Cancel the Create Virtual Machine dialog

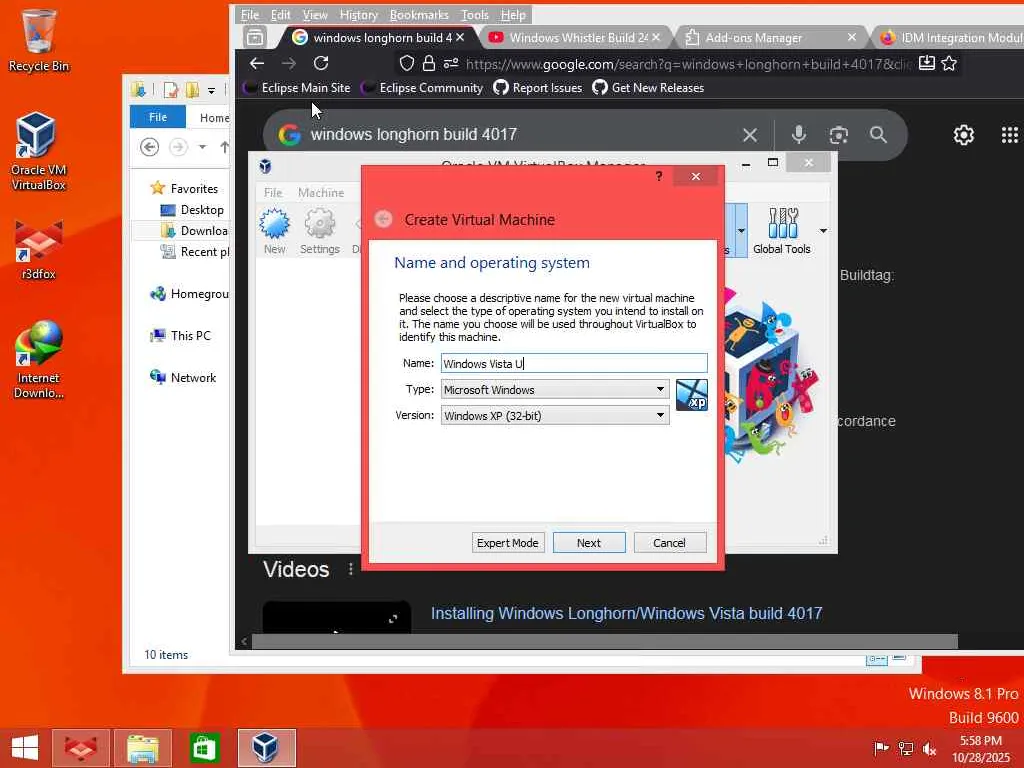(x=669, y=543)
